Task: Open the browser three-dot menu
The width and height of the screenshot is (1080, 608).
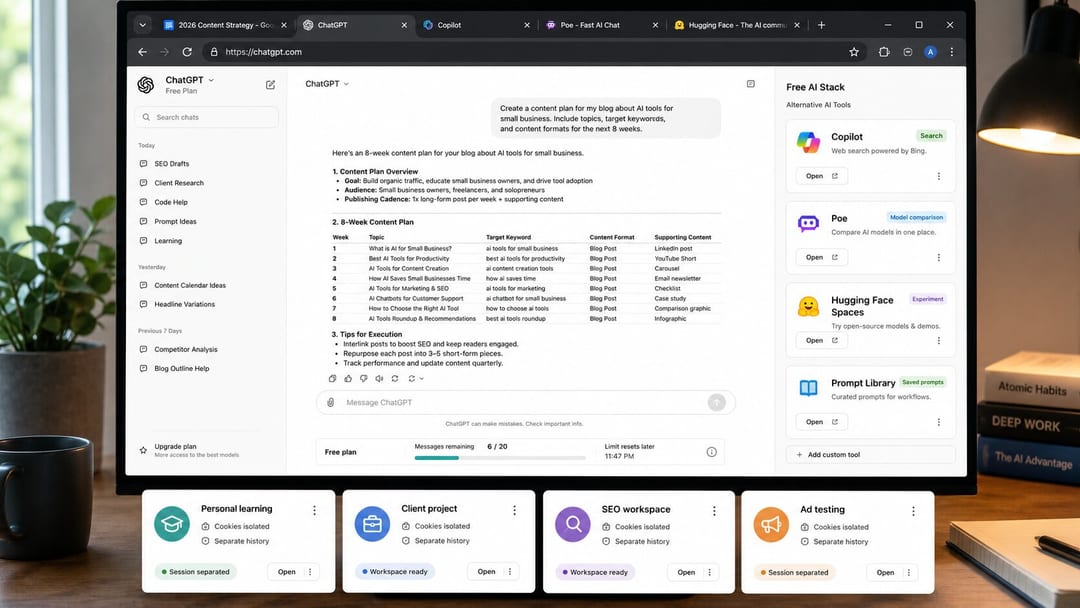Action: (952, 52)
